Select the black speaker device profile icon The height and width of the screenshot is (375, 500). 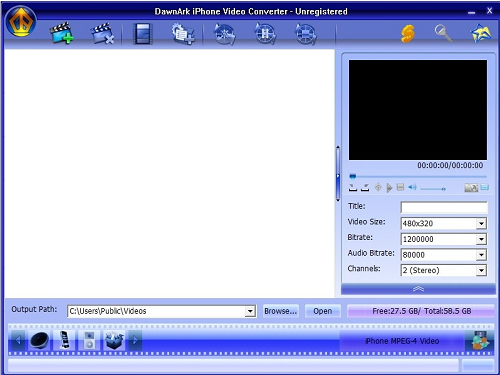[x=40, y=341]
